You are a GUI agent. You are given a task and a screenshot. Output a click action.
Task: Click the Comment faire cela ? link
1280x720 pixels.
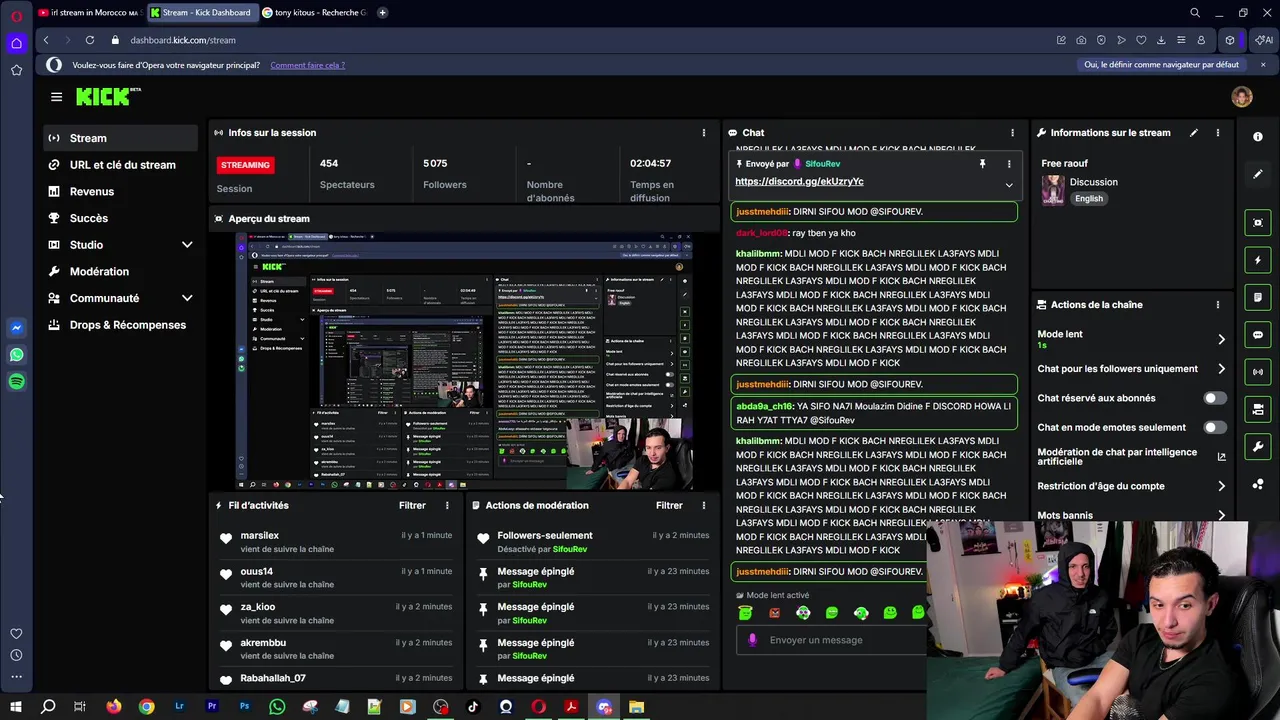click(x=307, y=65)
